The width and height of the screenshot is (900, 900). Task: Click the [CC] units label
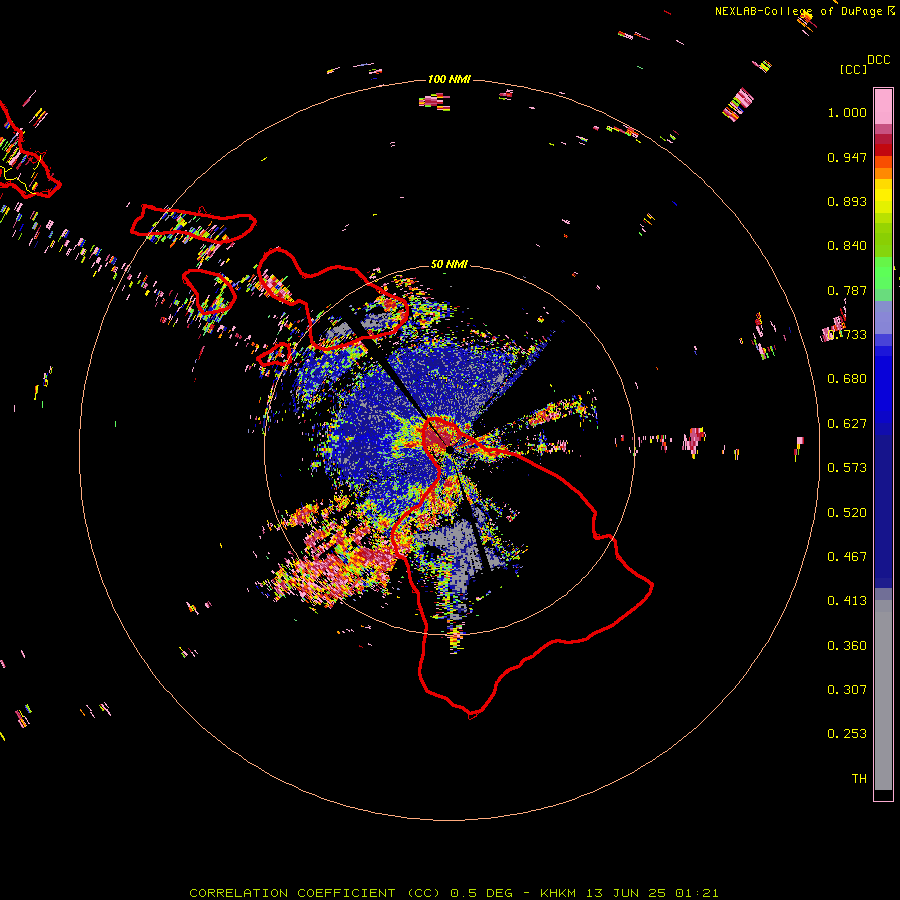853,69
